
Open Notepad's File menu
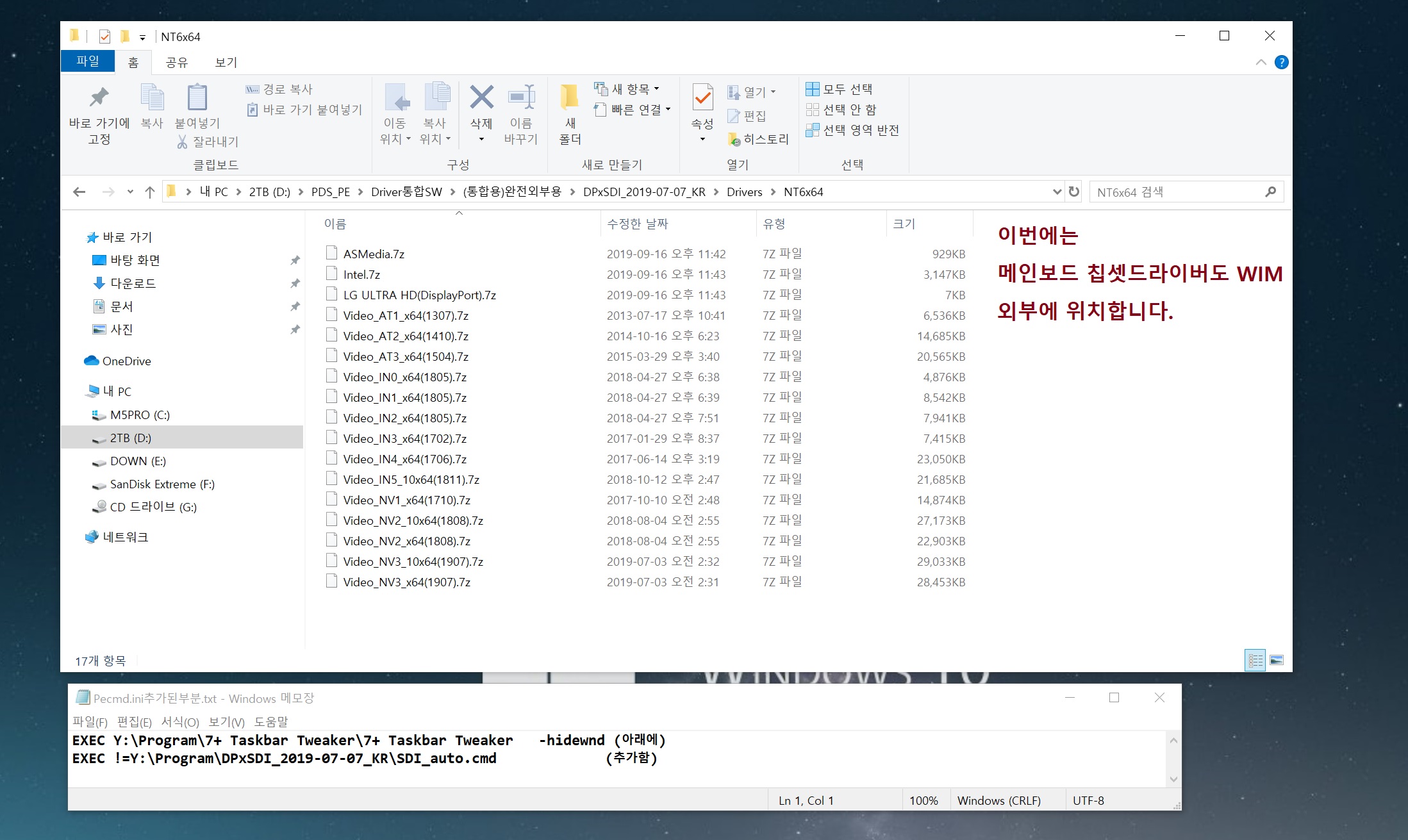click(x=90, y=722)
